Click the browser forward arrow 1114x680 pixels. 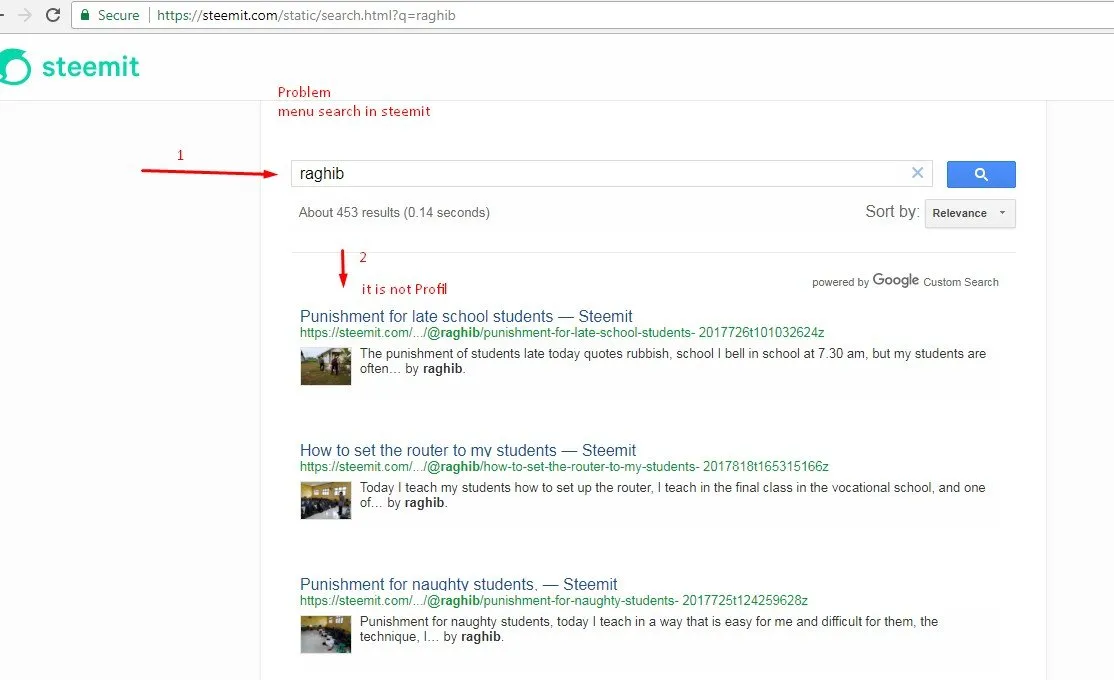25,15
